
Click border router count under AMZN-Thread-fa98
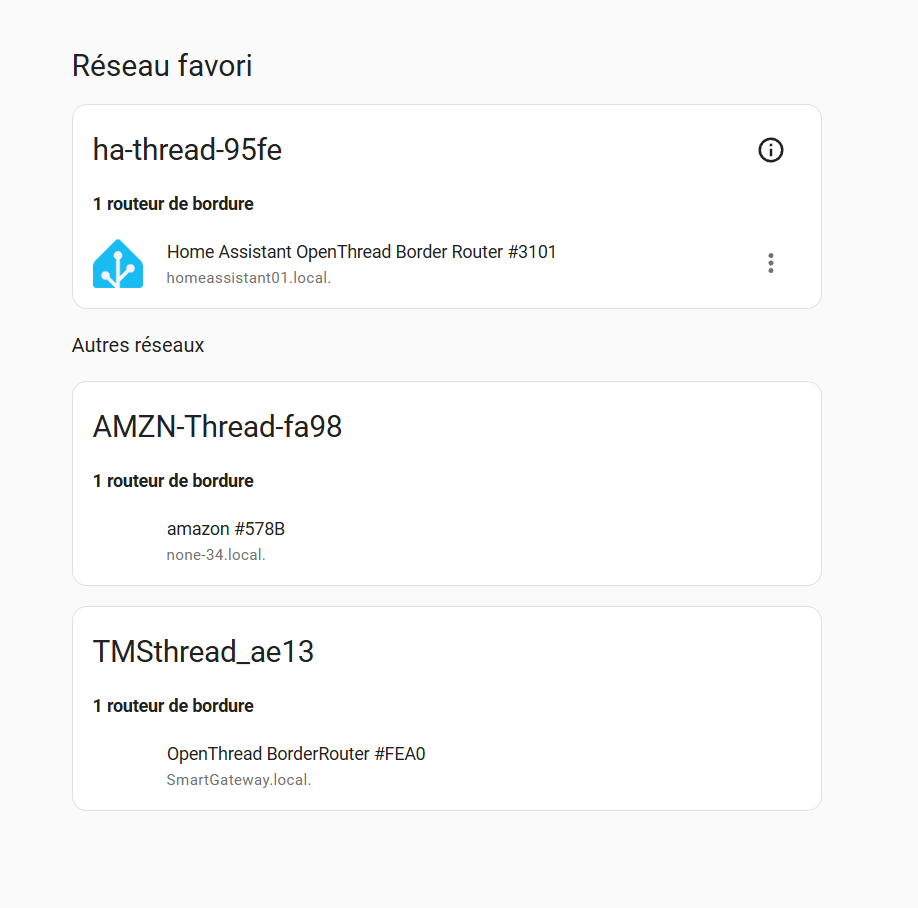[x=173, y=481]
